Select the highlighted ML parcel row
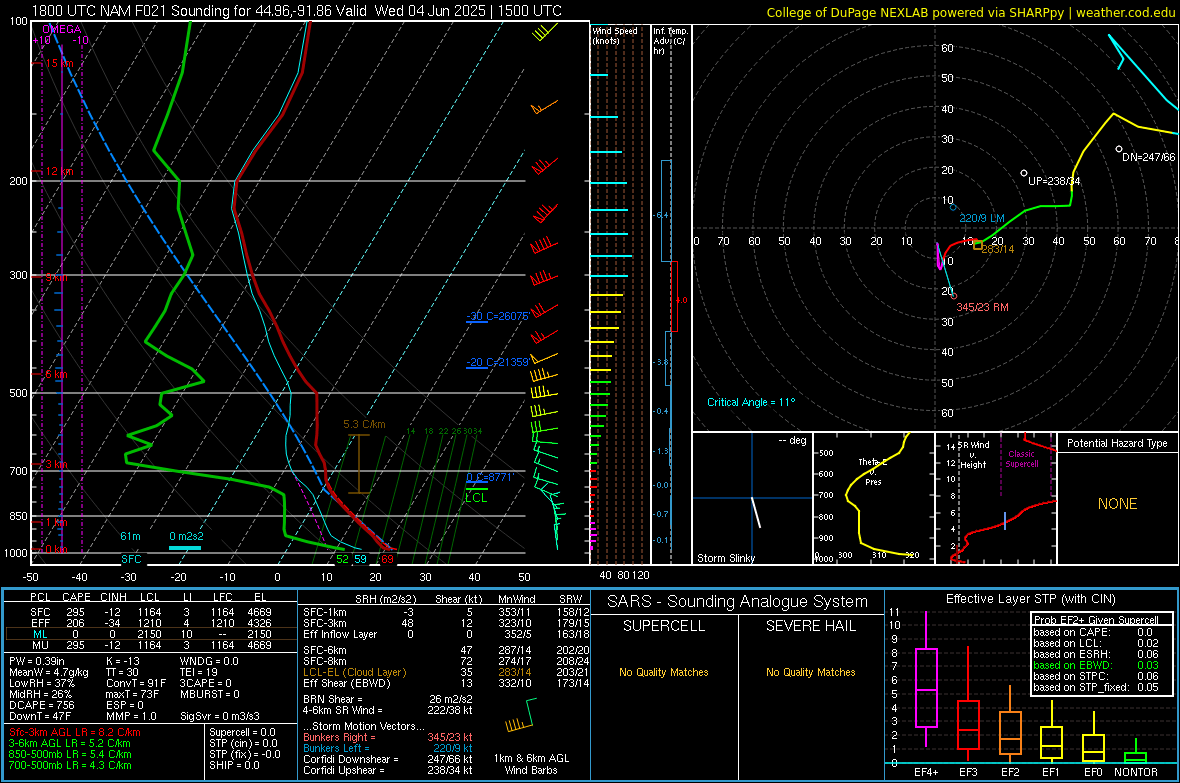The image size is (1180, 783). (151, 634)
